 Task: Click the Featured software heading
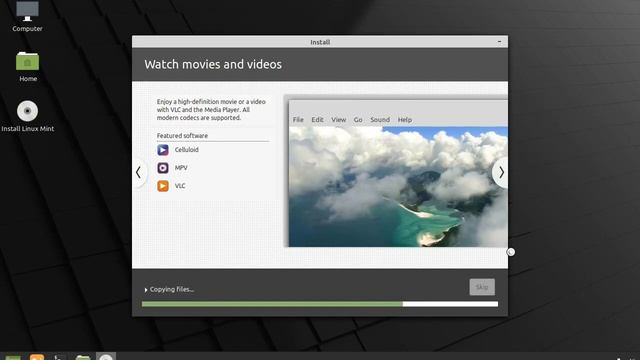pos(182,136)
